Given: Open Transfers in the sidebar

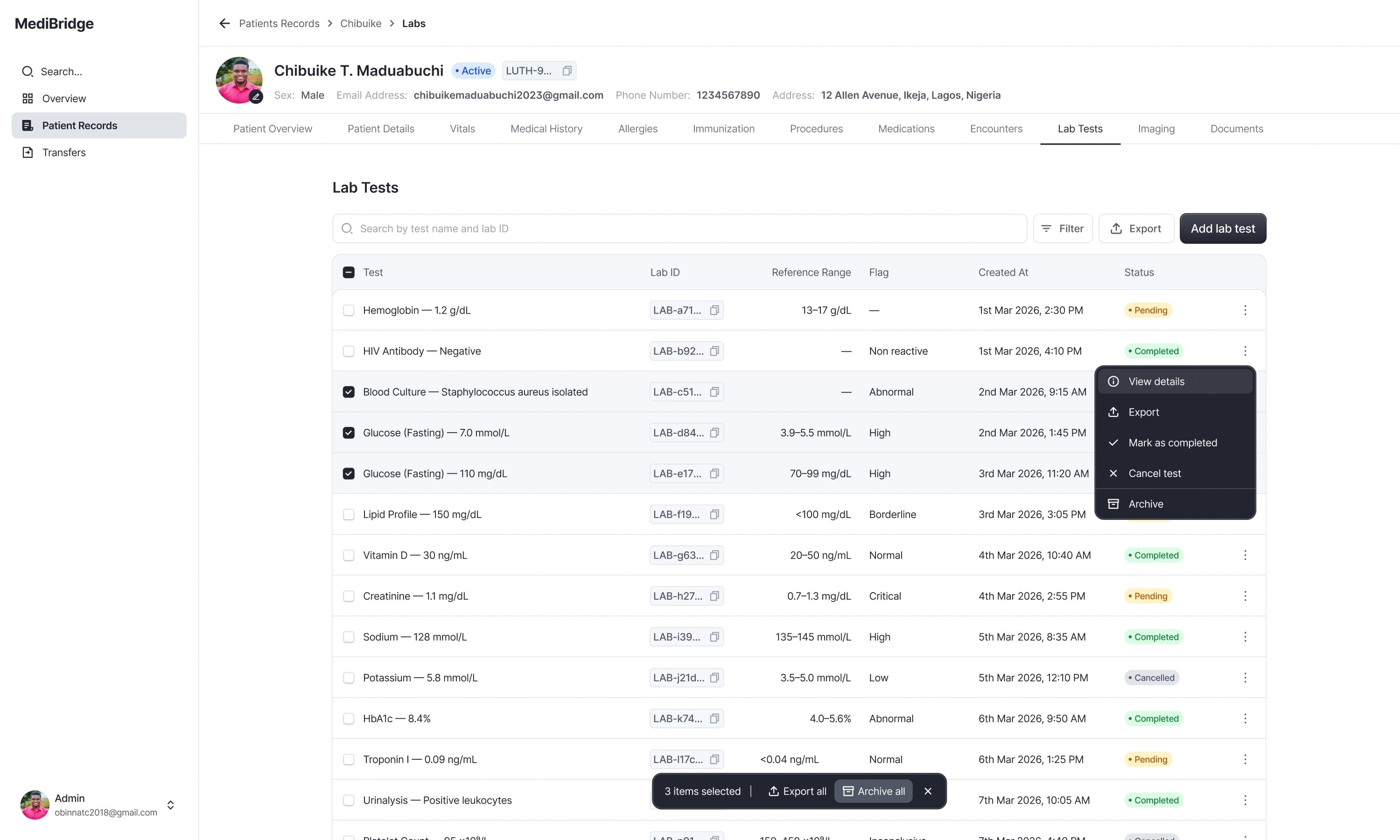Looking at the screenshot, I should [x=99, y=152].
